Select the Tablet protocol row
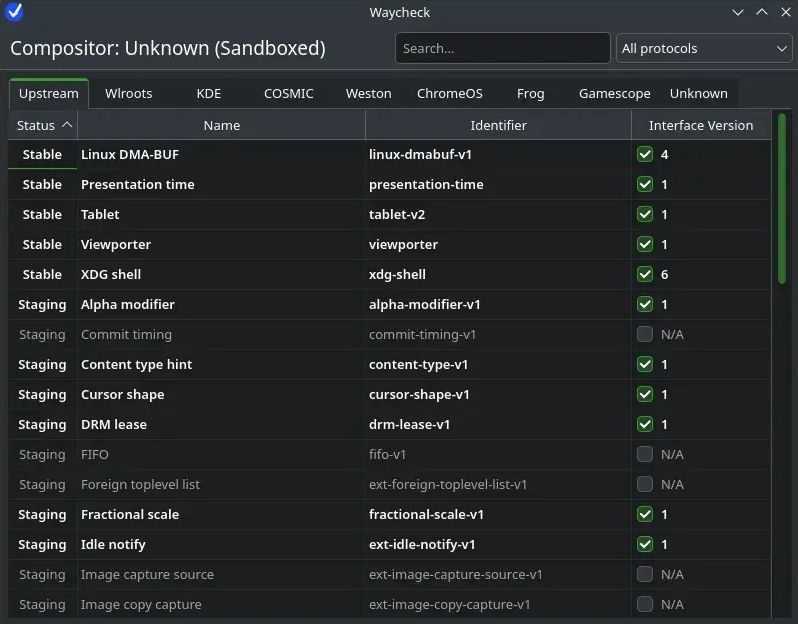Image resolution: width=798 pixels, height=624 pixels. [389, 214]
